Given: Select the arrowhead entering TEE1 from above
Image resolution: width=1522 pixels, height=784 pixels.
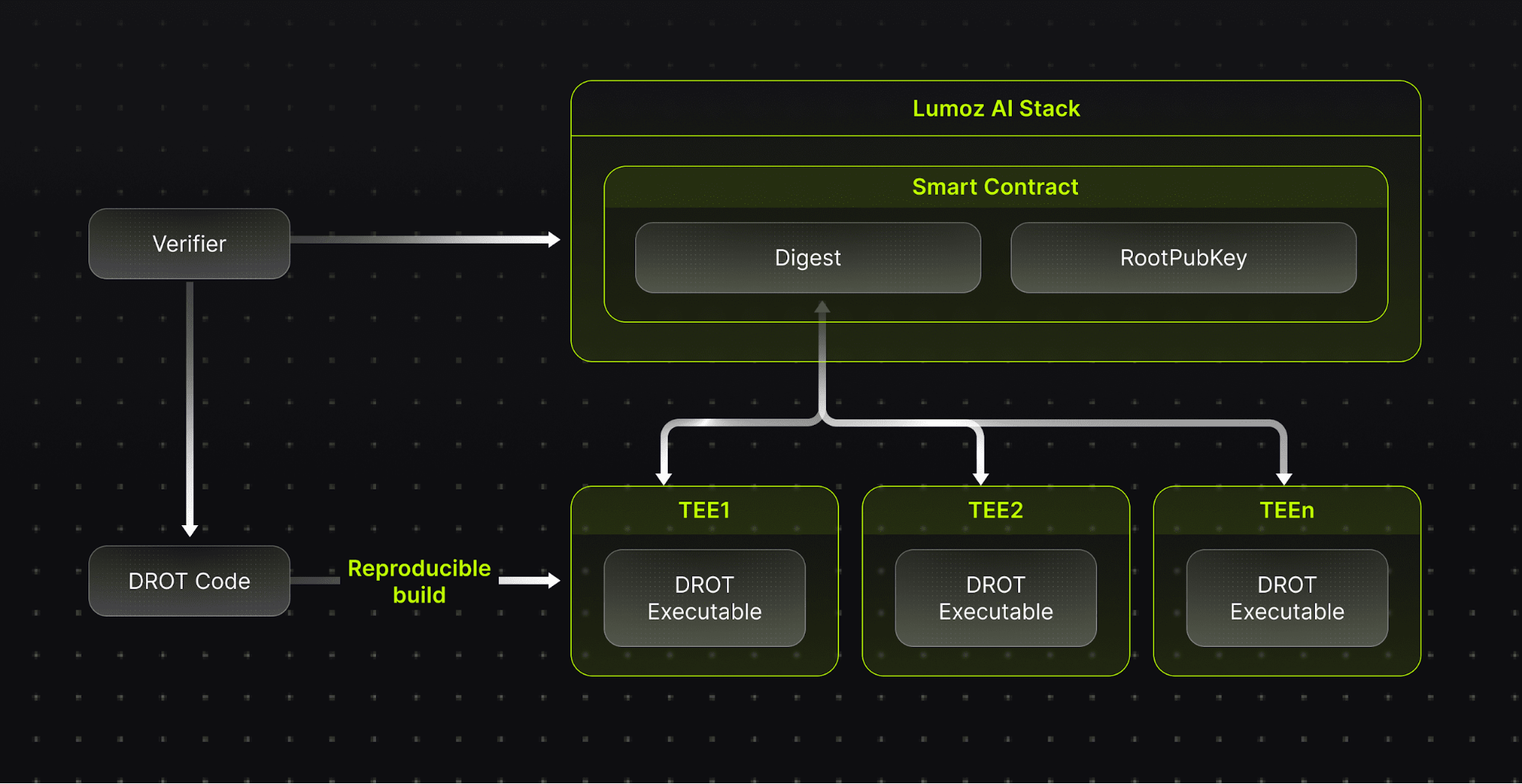Looking at the screenshot, I should coord(664,479).
